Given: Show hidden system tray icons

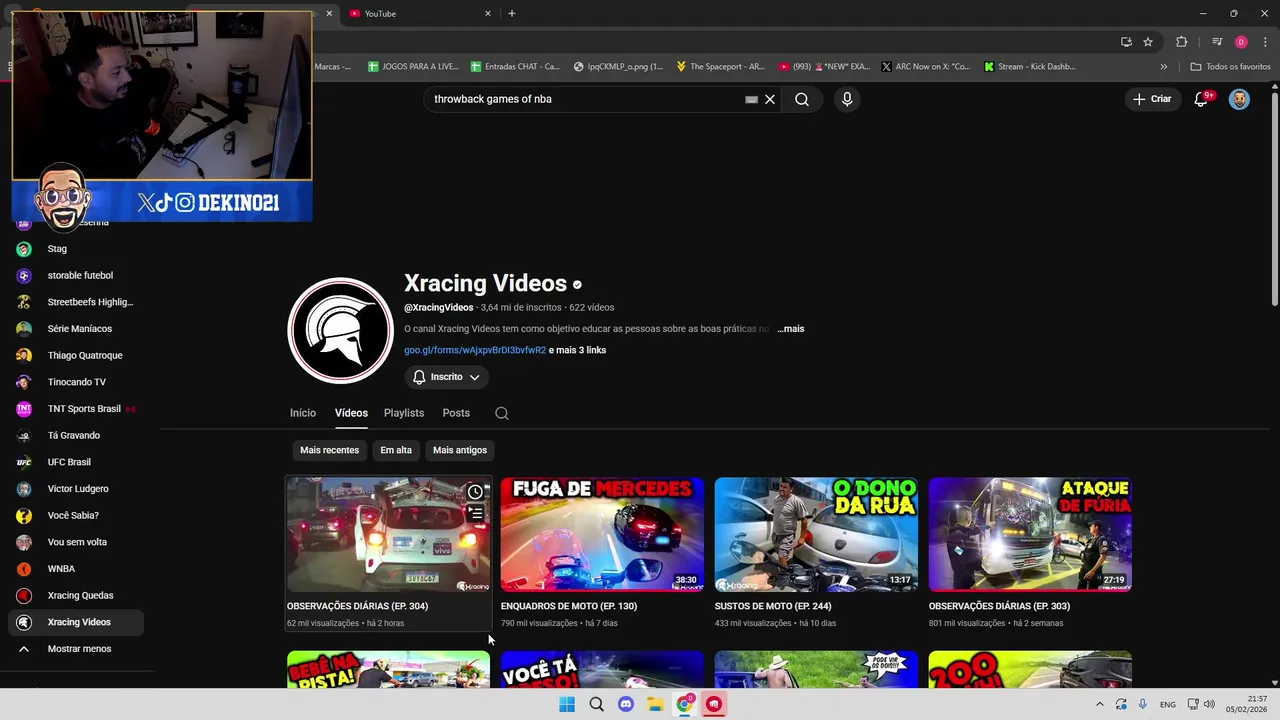Looking at the screenshot, I should tap(1100, 704).
